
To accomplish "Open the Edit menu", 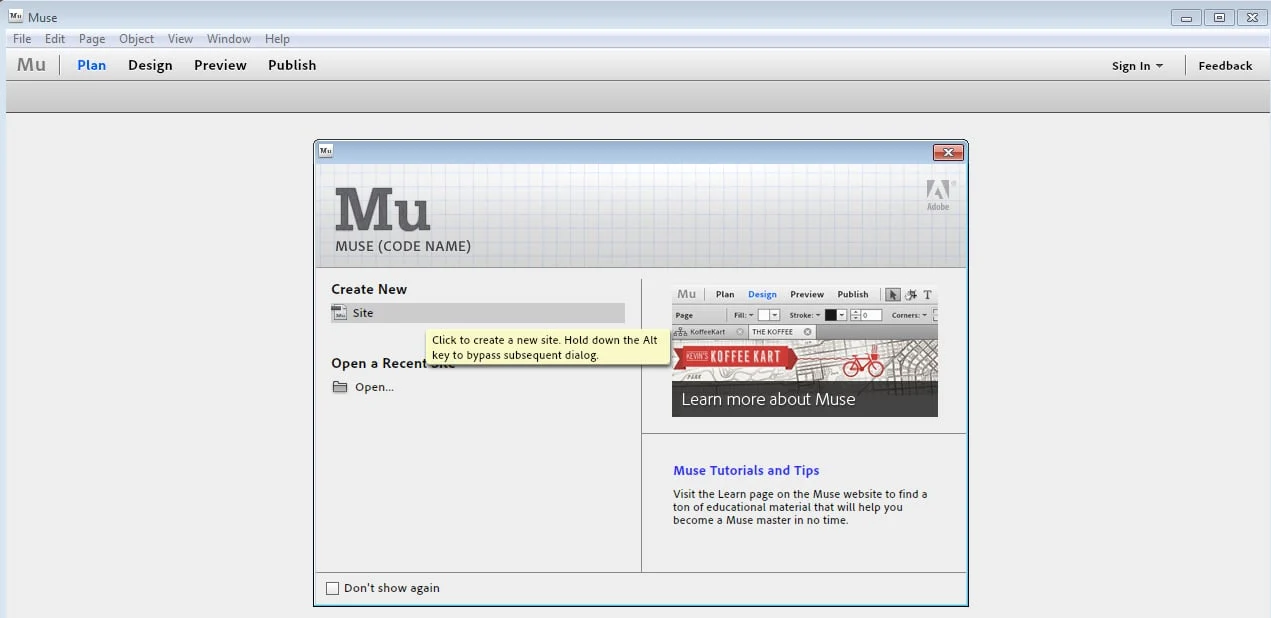I will (x=55, y=39).
